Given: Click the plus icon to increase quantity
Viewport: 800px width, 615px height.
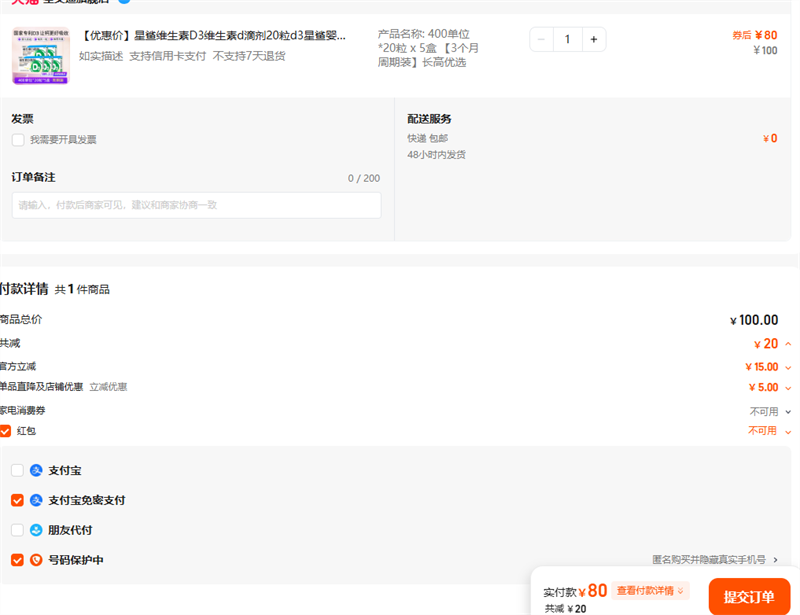Looking at the screenshot, I should point(593,39).
